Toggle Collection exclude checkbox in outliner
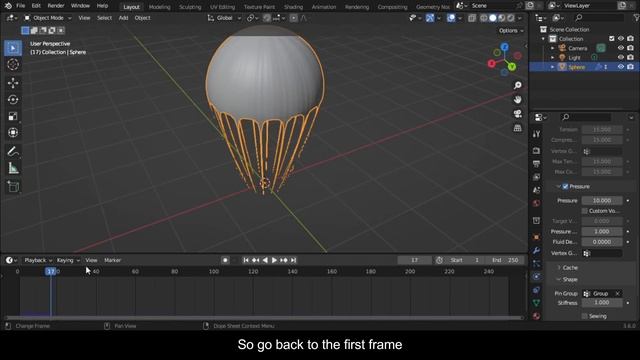640x360 pixels. [x=611, y=38]
